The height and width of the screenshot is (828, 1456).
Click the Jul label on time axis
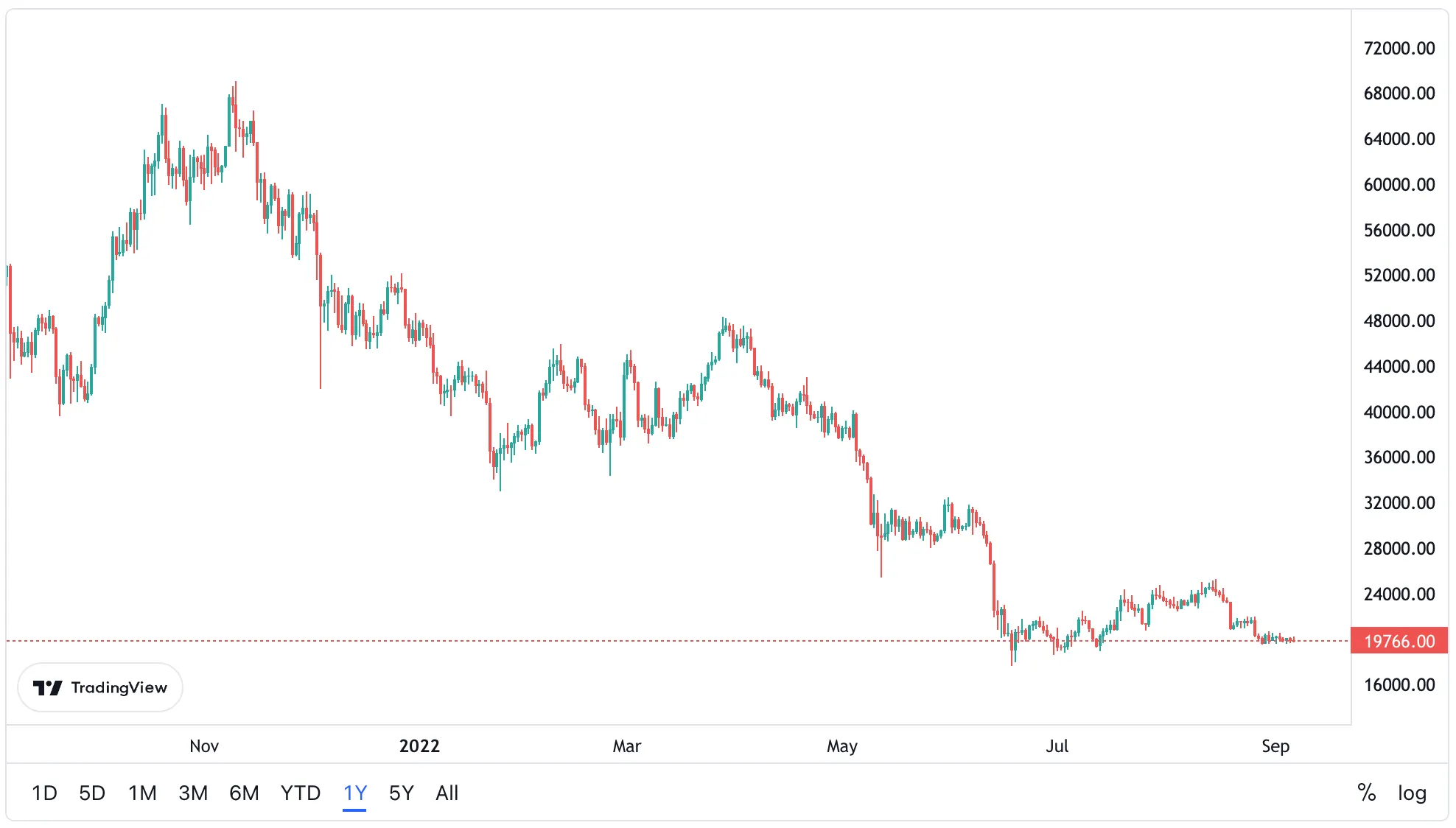pyautogui.click(x=1057, y=746)
